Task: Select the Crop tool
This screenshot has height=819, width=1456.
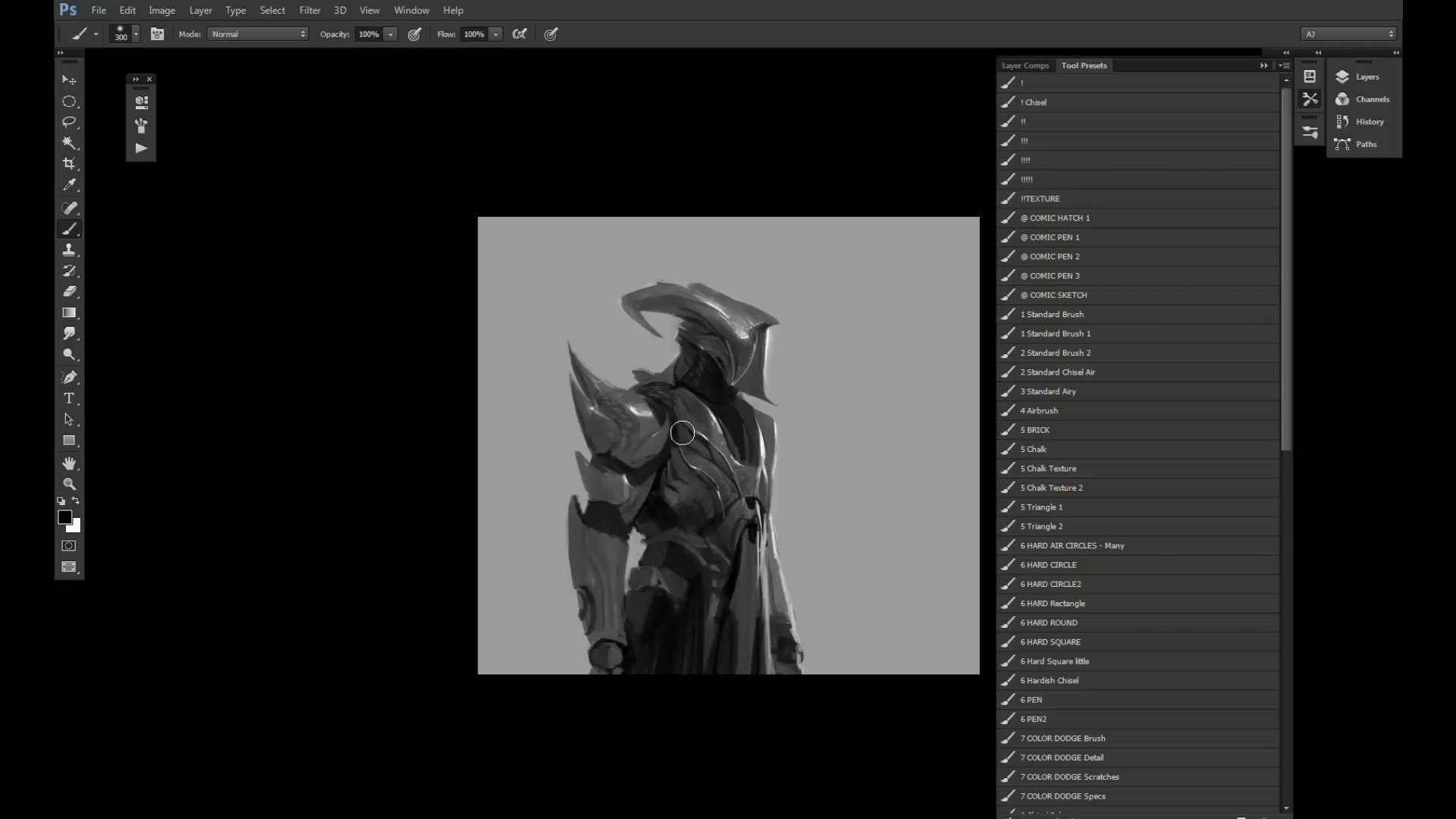Action: 69,164
